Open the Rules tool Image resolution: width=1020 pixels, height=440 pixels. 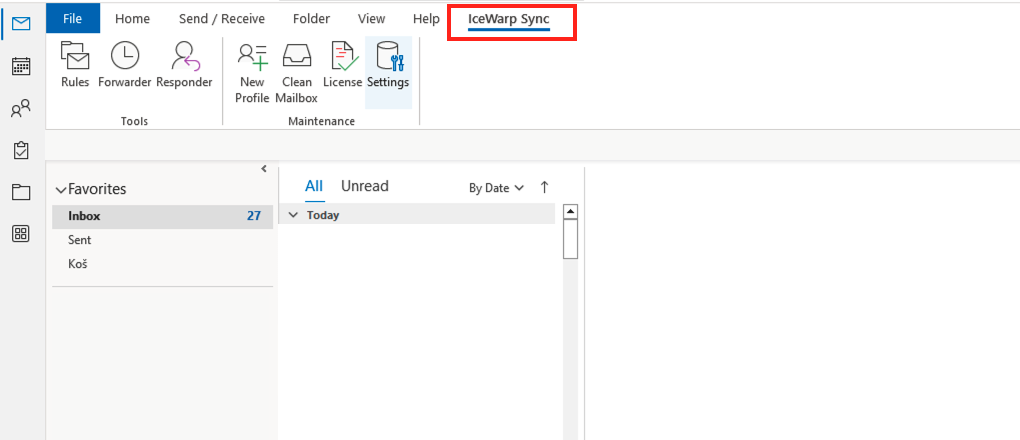75,65
